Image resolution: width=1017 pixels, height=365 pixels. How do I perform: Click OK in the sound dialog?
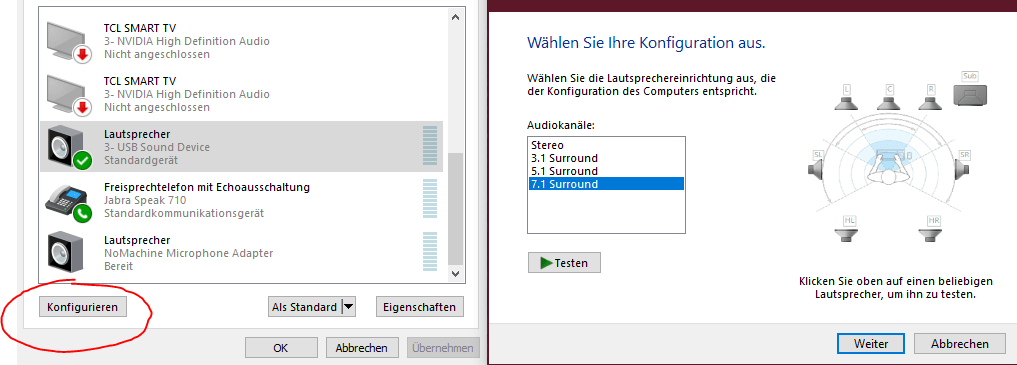click(280, 348)
